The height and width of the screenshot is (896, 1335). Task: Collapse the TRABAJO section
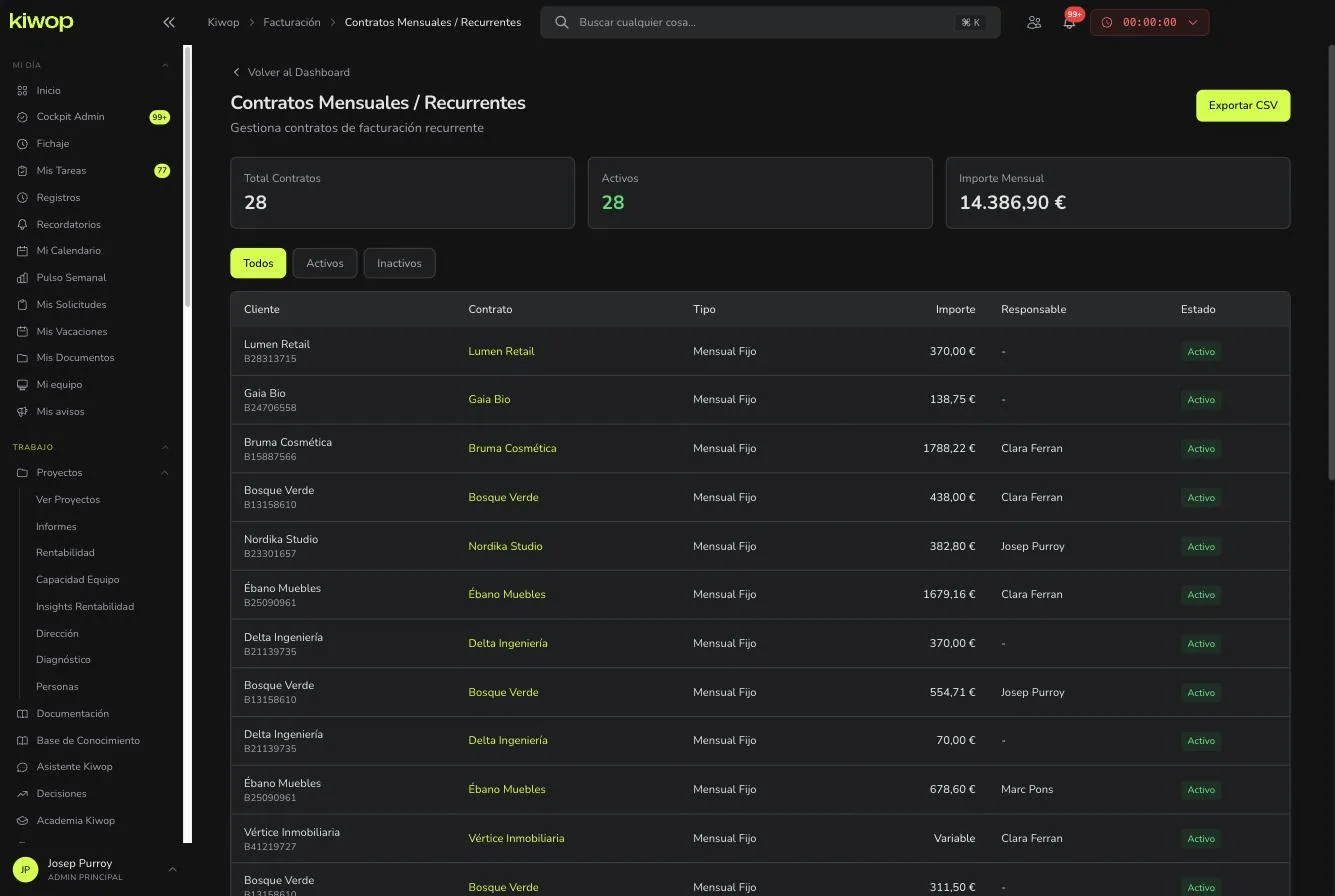[x=165, y=447]
